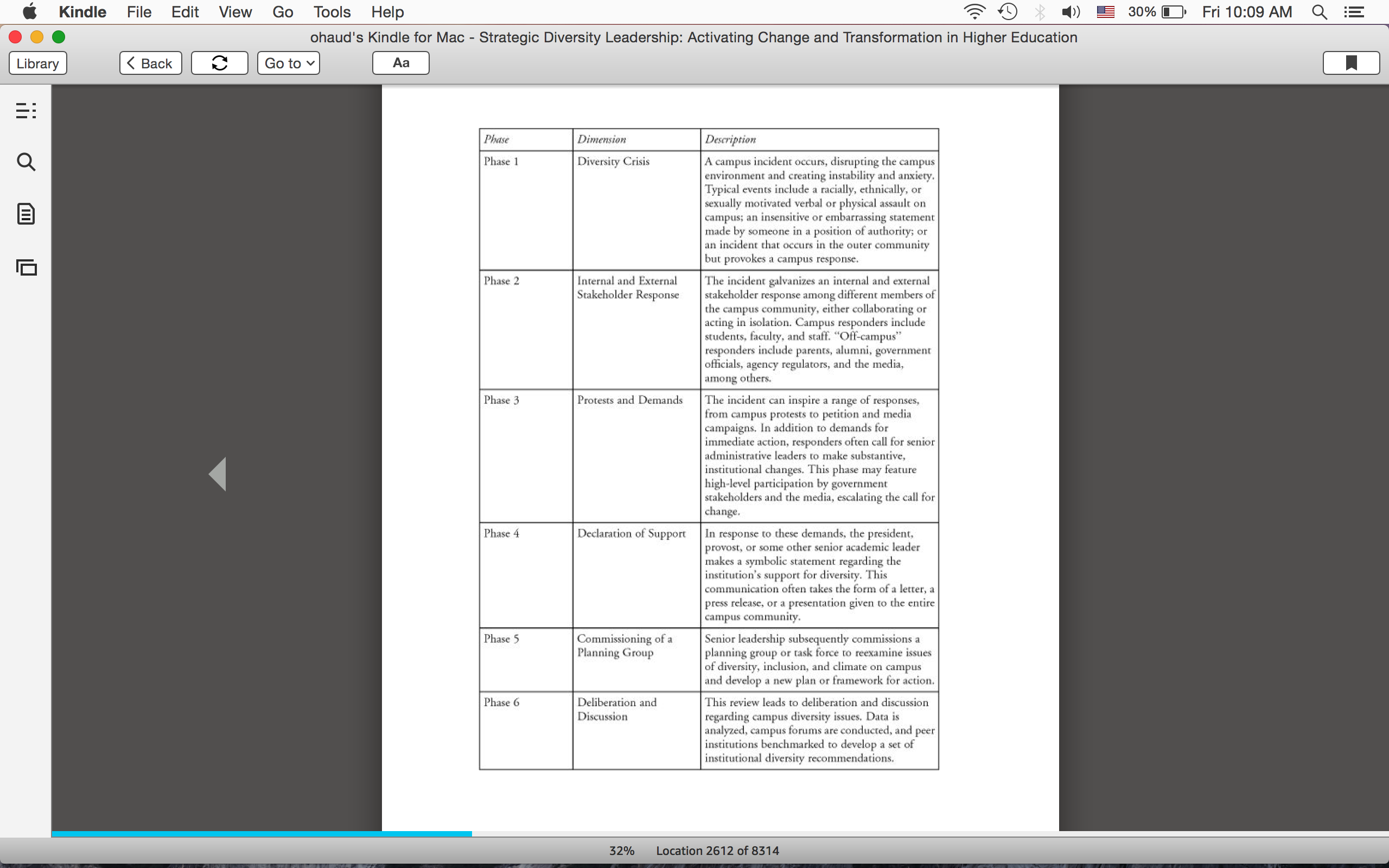Open the Apple menu
This screenshot has height=868, width=1389.
click(30, 11)
